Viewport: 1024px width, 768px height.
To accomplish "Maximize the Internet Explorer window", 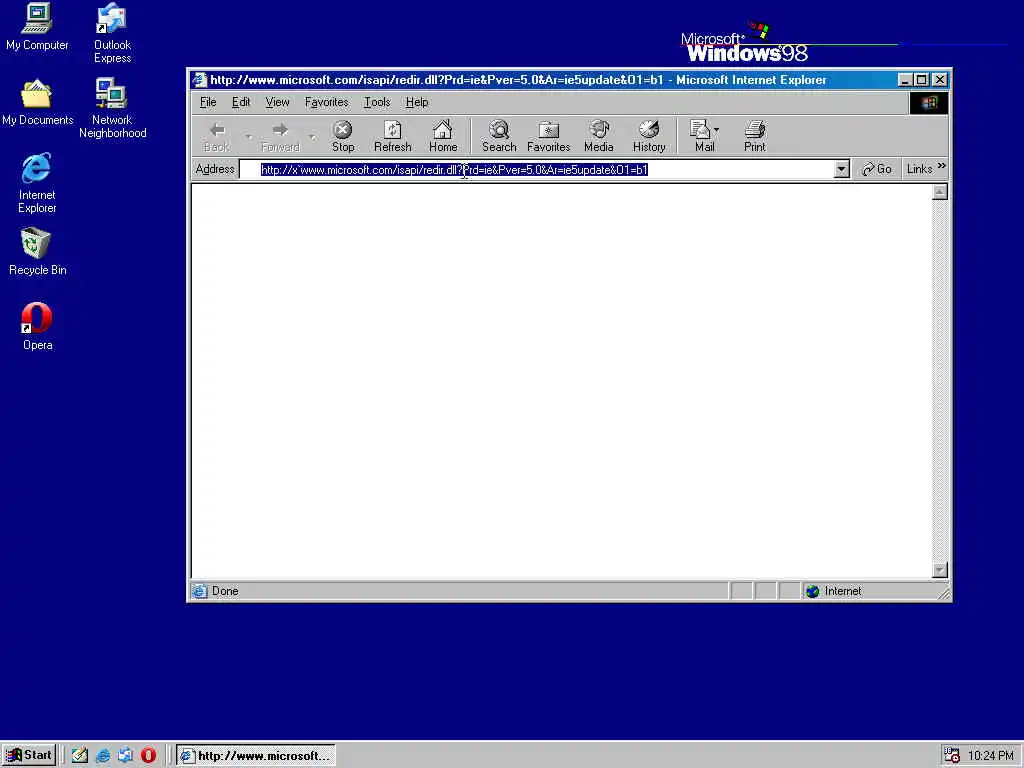I will (x=921, y=80).
